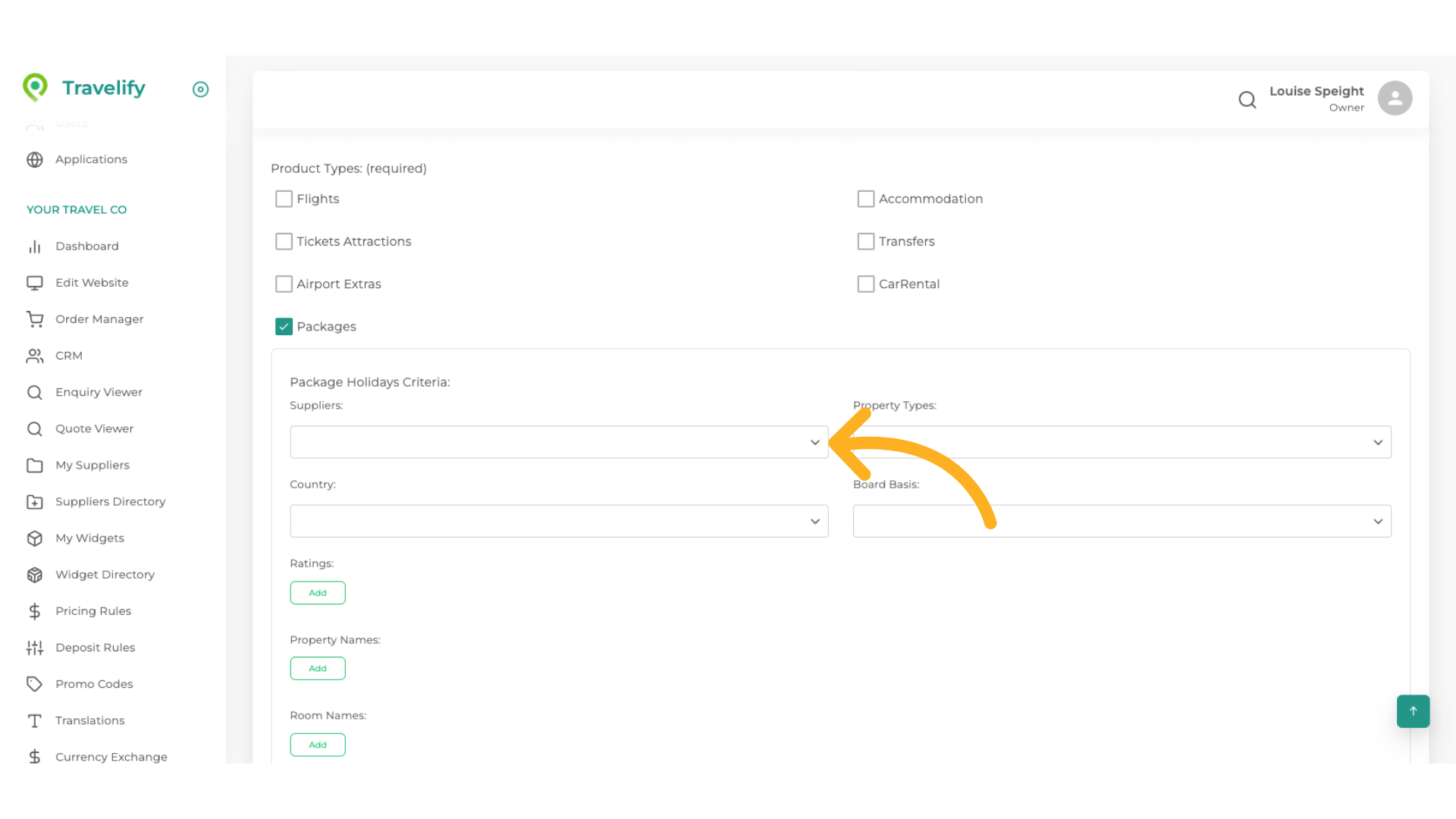Open Suppliers Directory in sidebar
1456x819 pixels.
point(110,501)
